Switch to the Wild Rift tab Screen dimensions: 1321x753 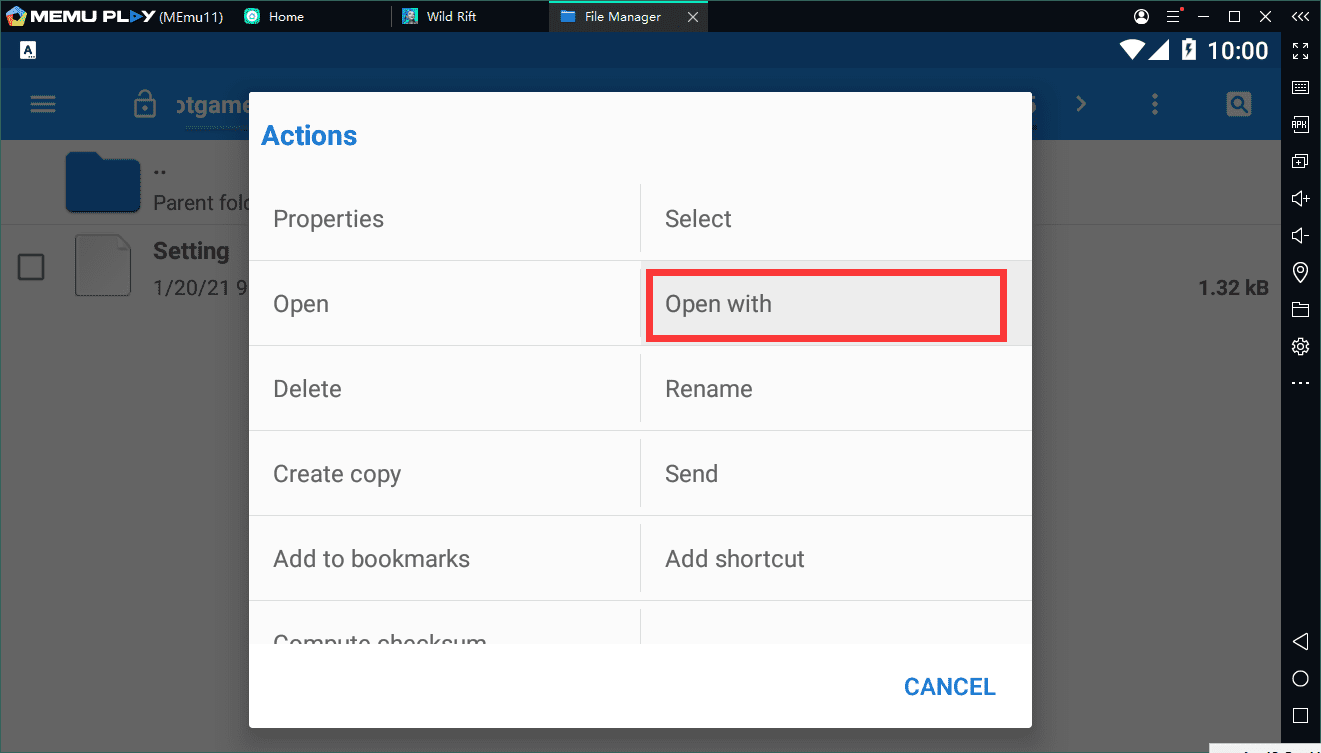[x=451, y=17]
